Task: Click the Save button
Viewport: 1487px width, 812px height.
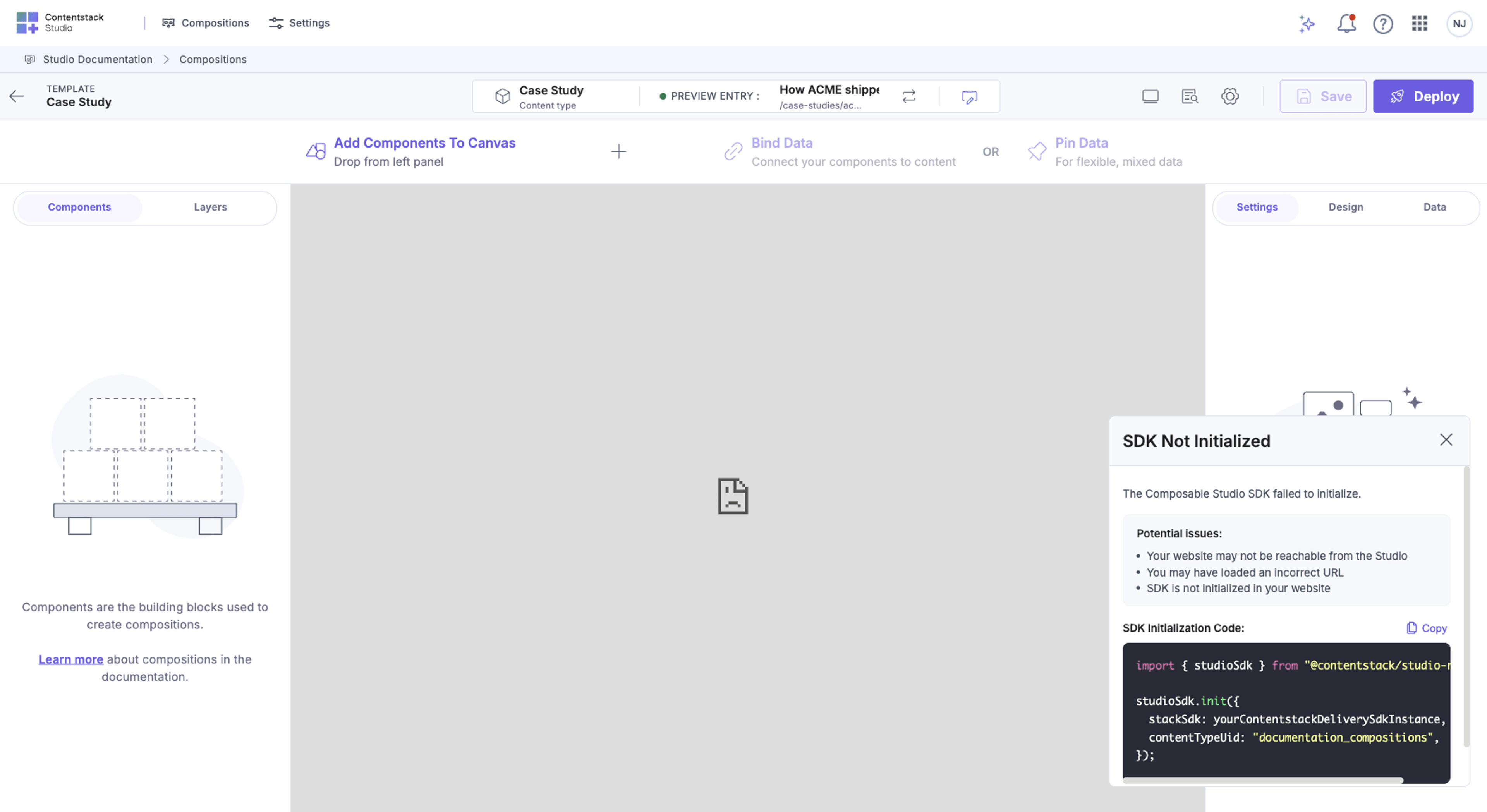Action: [1322, 96]
